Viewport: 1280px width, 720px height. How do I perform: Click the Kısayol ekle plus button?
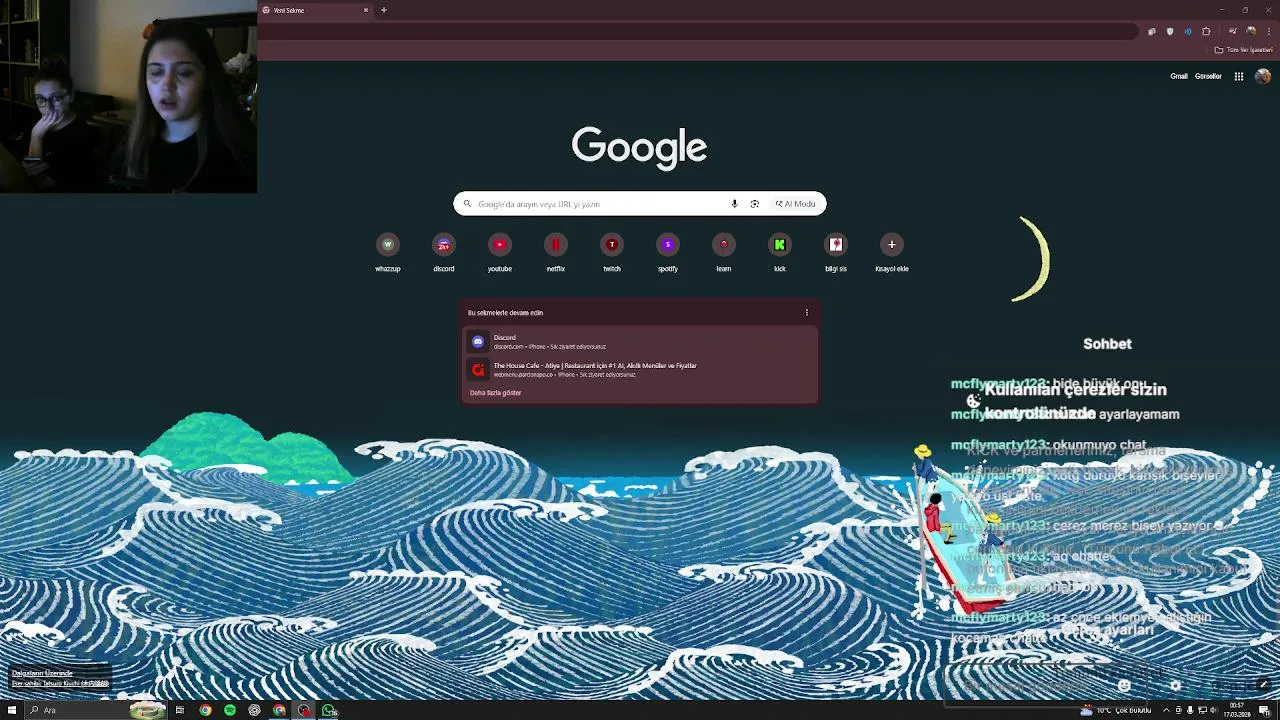pyautogui.click(x=891, y=245)
